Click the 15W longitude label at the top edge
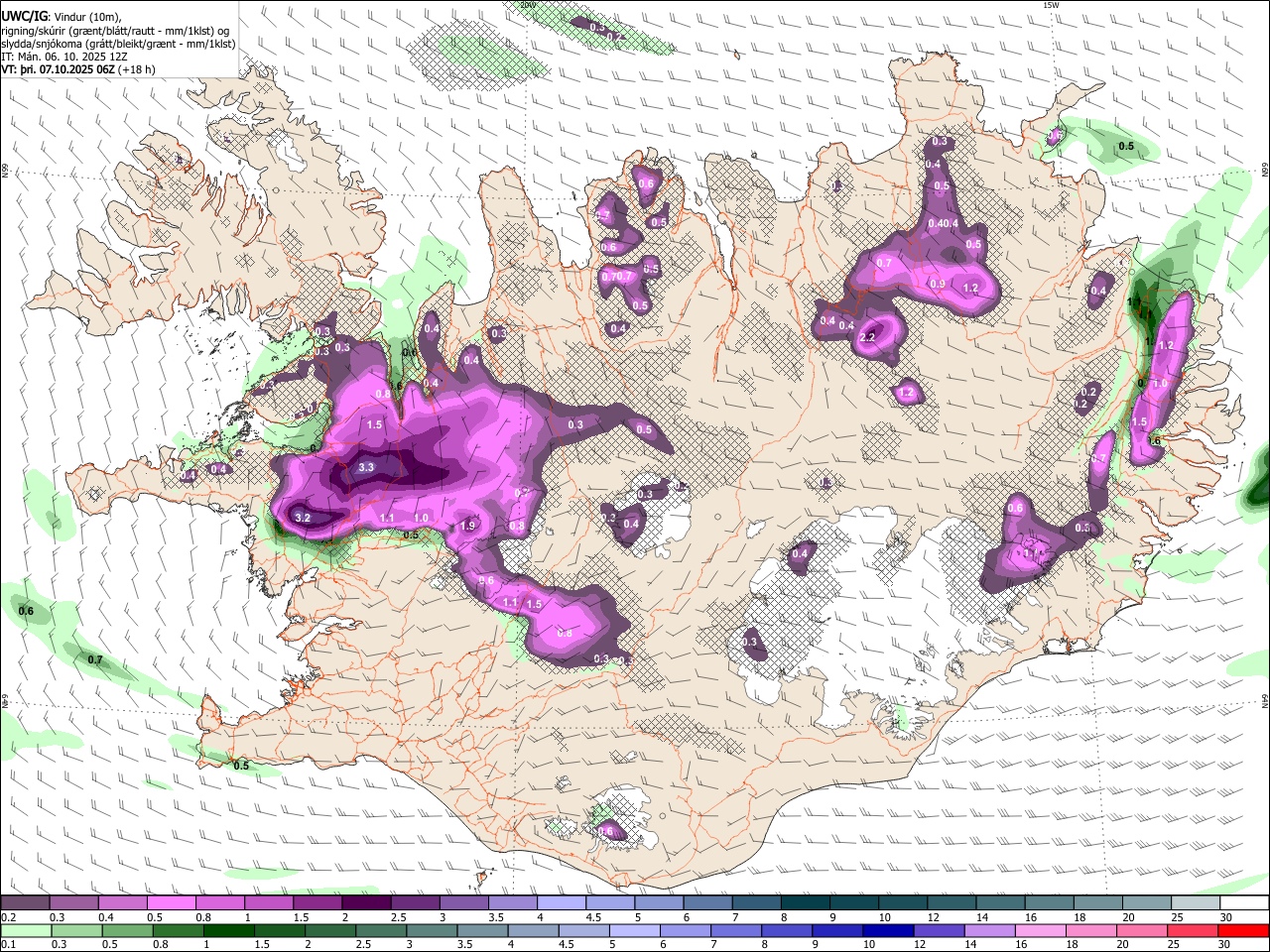1270x952 pixels. (x=1051, y=5)
